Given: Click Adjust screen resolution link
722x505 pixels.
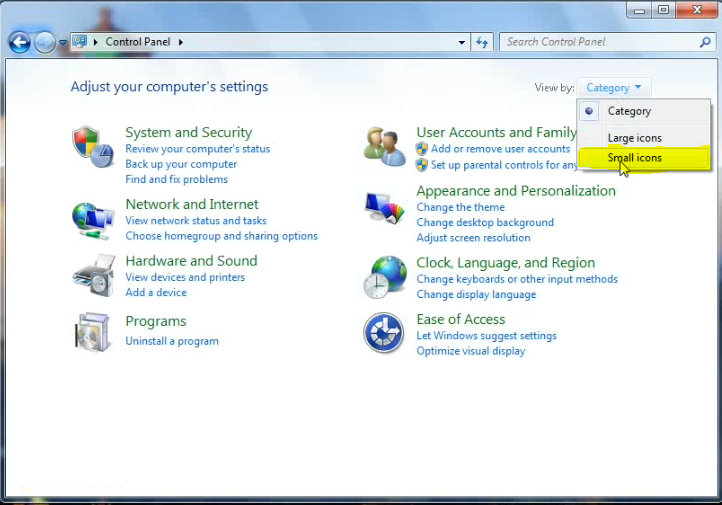Looking at the screenshot, I should (x=473, y=238).
